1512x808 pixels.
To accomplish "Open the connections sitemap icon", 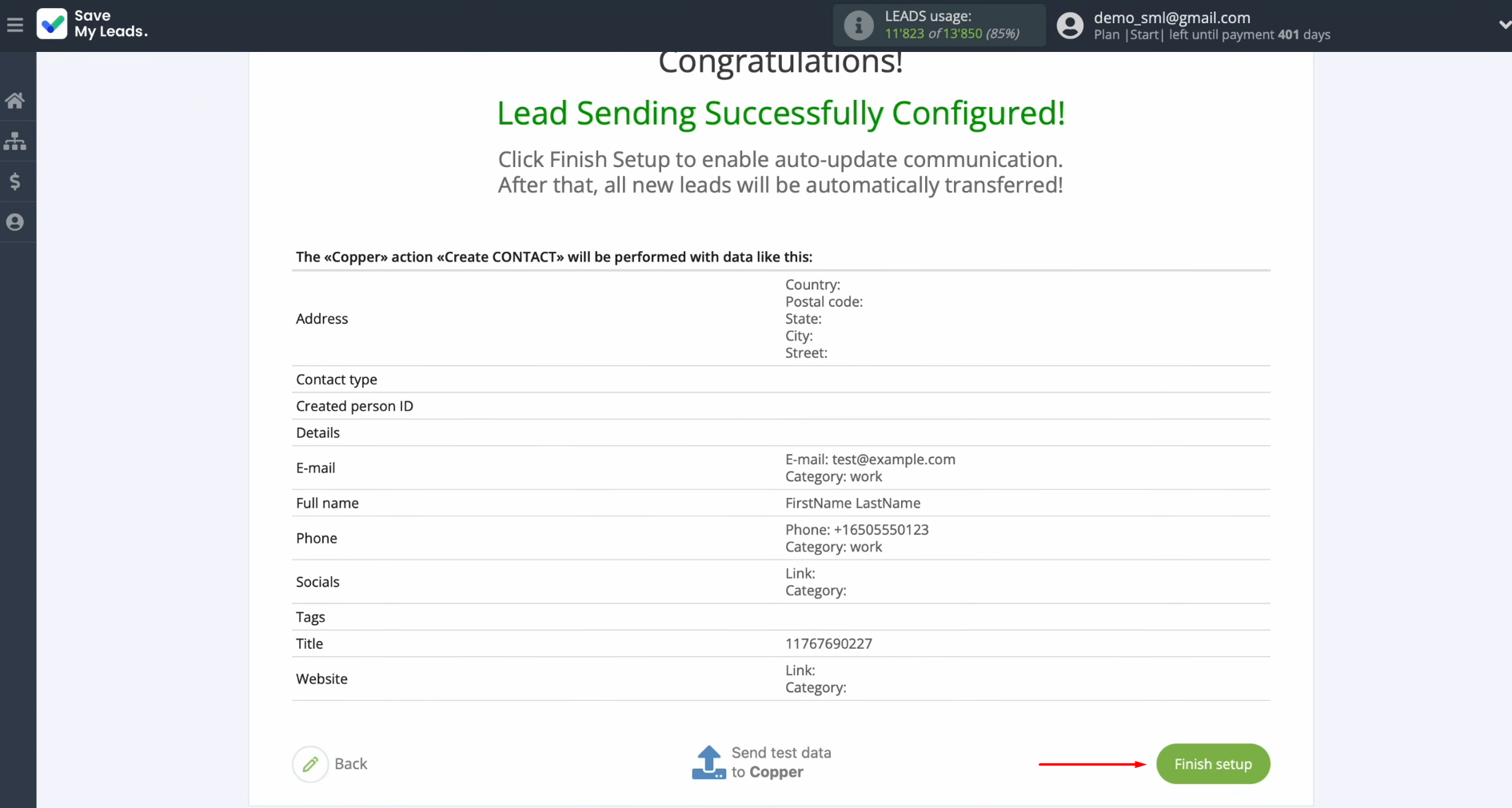I will tap(14, 141).
